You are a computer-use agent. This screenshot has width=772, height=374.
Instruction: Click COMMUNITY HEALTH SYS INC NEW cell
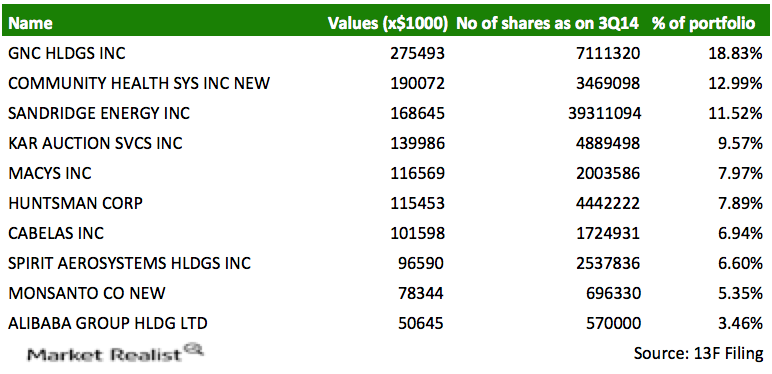[x=139, y=83]
